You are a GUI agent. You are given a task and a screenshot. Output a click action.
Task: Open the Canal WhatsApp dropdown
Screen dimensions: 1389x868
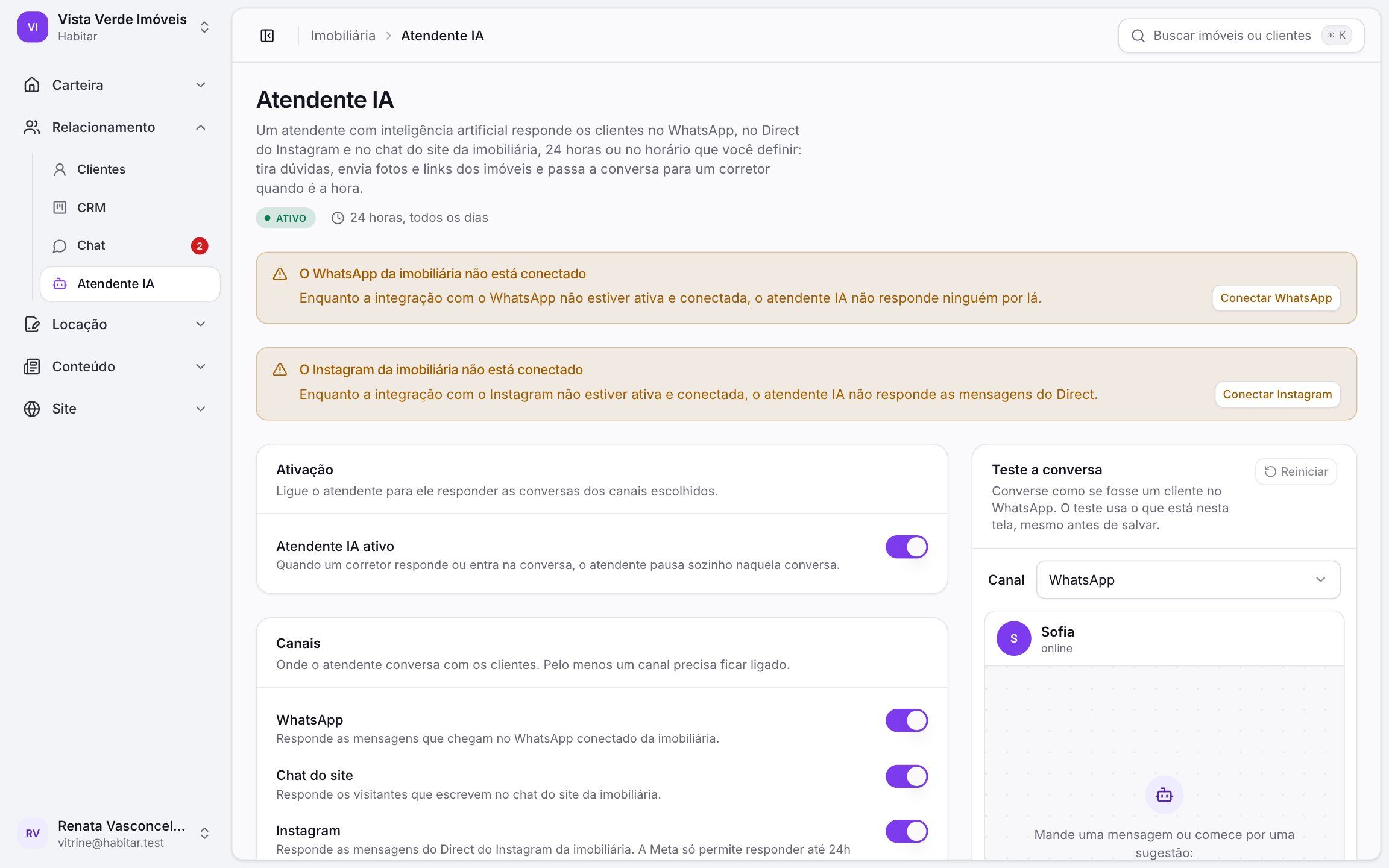pos(1188,580)
